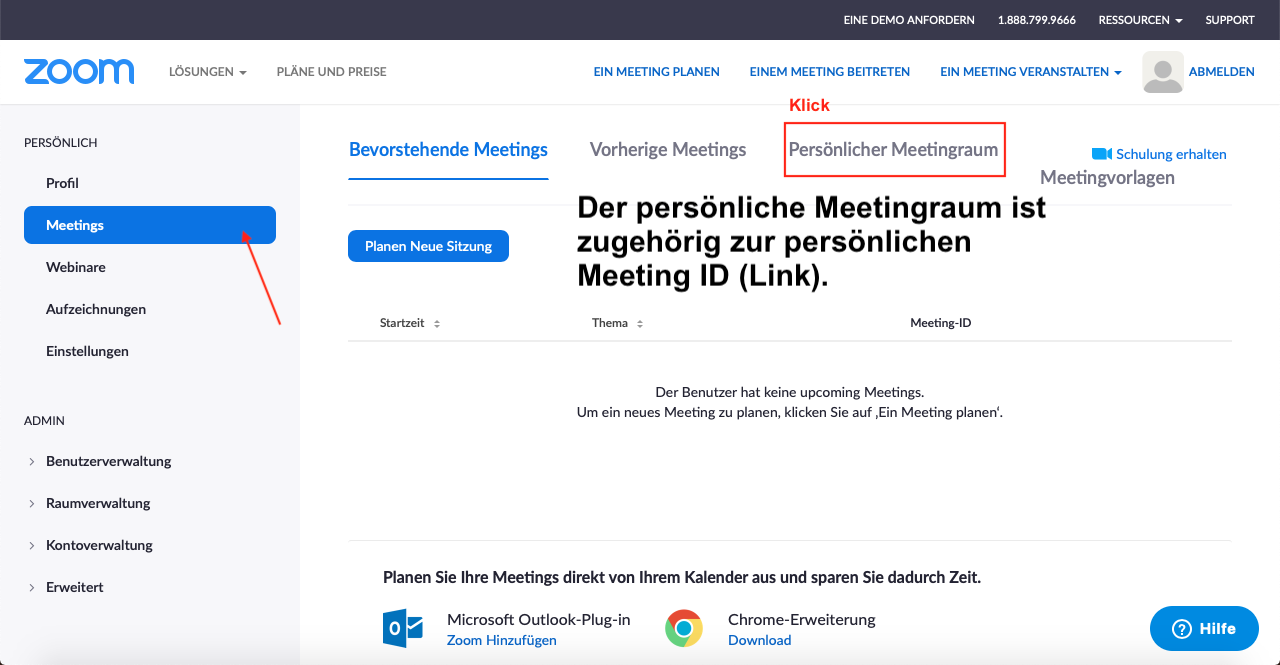Expand the Lösungen dropdown
Screen dimensions: 1280x665
[207, 72]
